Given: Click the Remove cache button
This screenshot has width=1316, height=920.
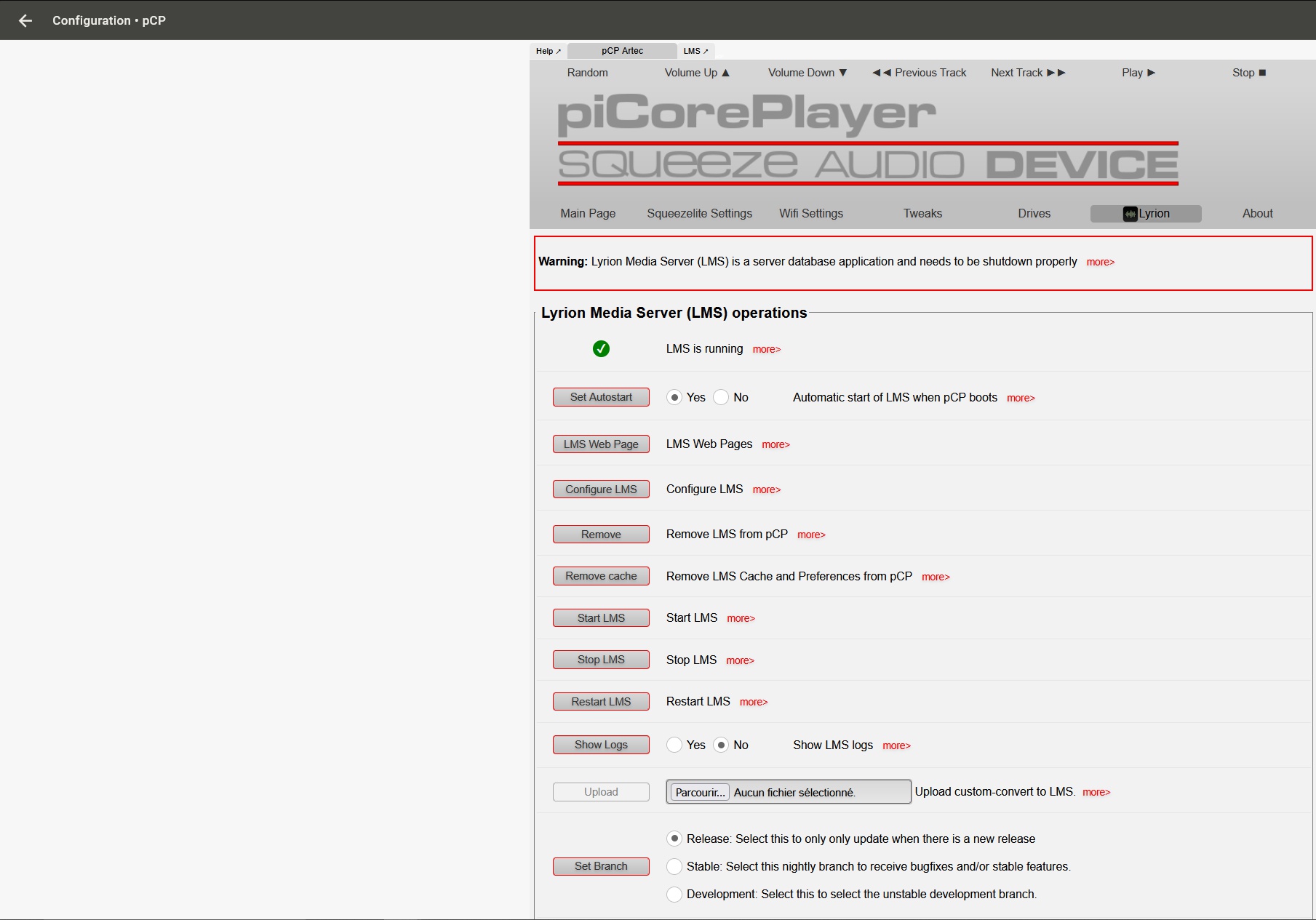Looking at the screenshot, I should pyautogui.click(x=601, y=576).
